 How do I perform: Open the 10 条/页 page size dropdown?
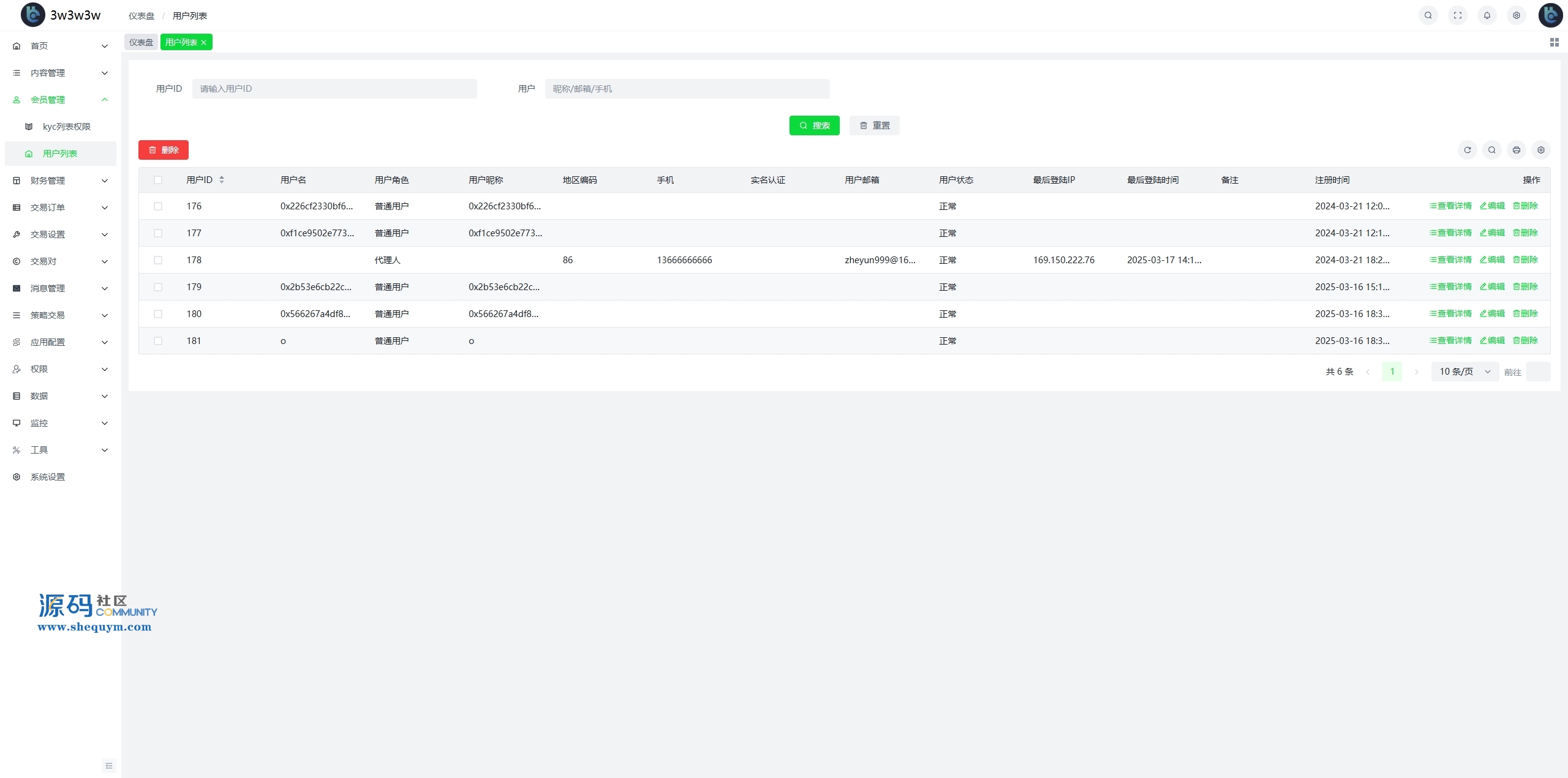[x=1464, y=372]
